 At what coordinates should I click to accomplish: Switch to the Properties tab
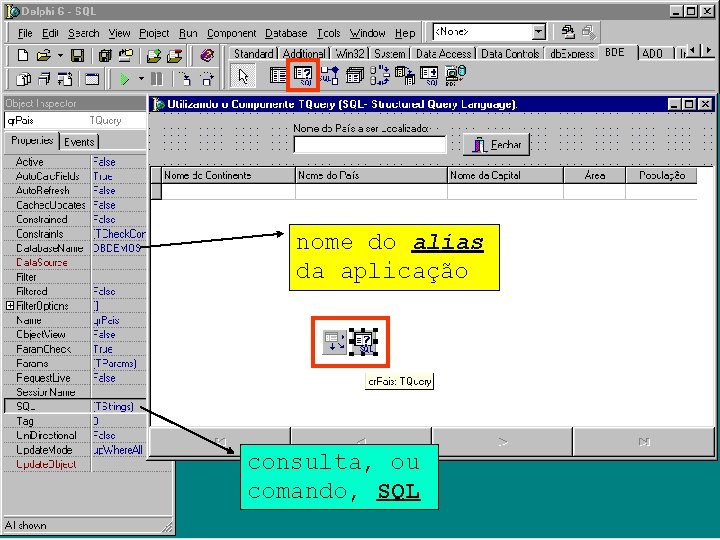click(32, 141)
